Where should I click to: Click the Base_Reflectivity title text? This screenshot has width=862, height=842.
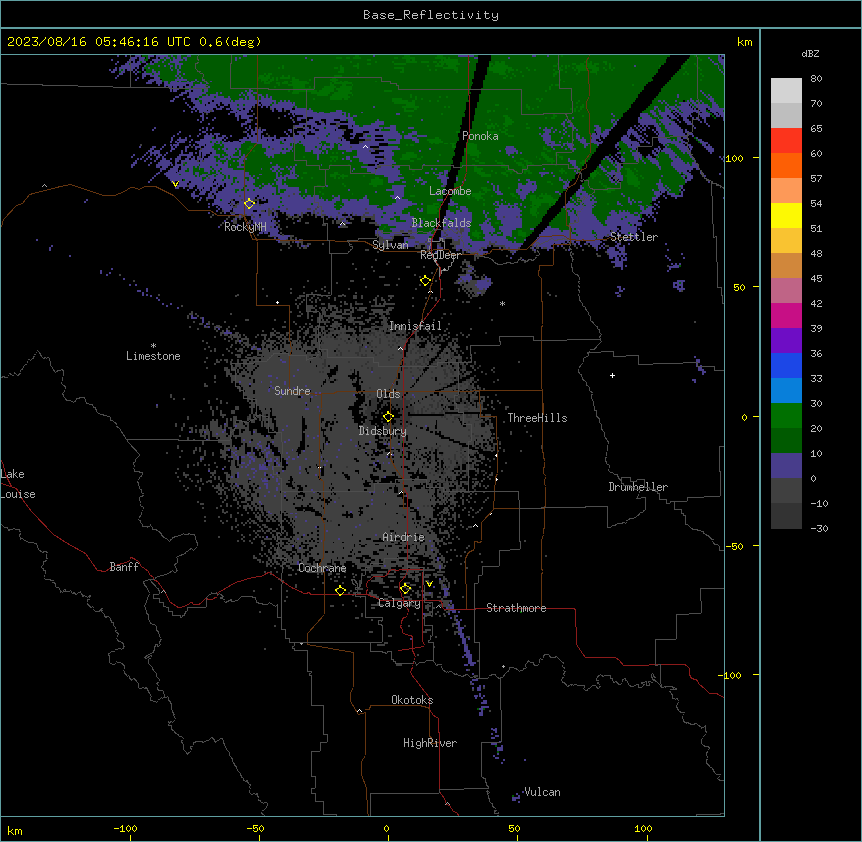point(431,15)
